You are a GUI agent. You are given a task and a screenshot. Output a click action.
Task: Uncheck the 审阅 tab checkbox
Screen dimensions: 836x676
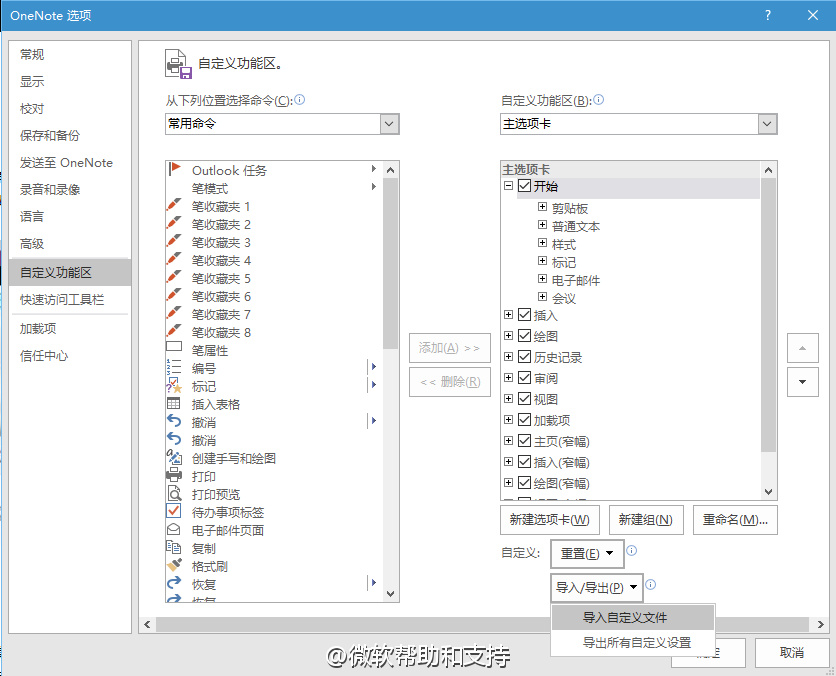pyautogui.click(x=525, y=377)
